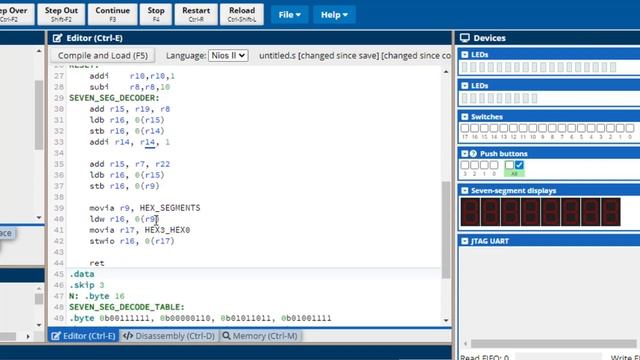
Task: Toggle push button 2
Action: click(x=475, y=165)
